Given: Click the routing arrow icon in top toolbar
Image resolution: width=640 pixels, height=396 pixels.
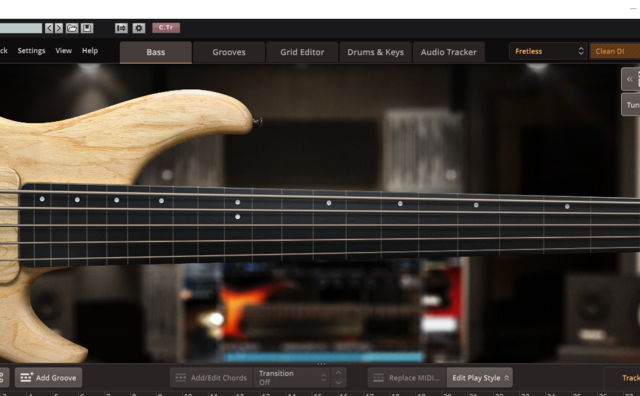Looking at the screenshot, I should coord(121,28).
